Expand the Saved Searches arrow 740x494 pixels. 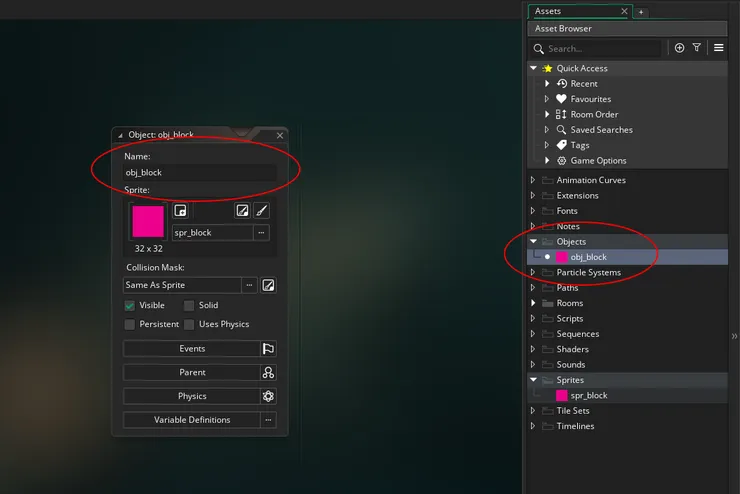click(x=547, y=129)
